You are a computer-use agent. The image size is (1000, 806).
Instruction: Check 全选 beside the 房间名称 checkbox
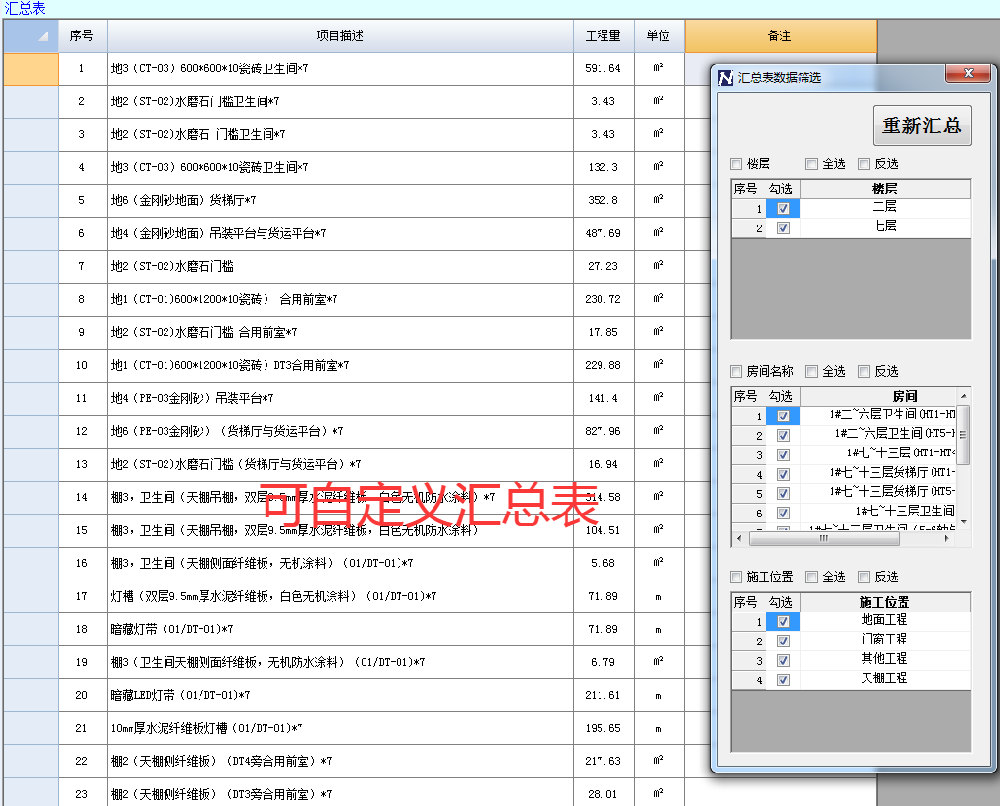[x=811, y=371]
